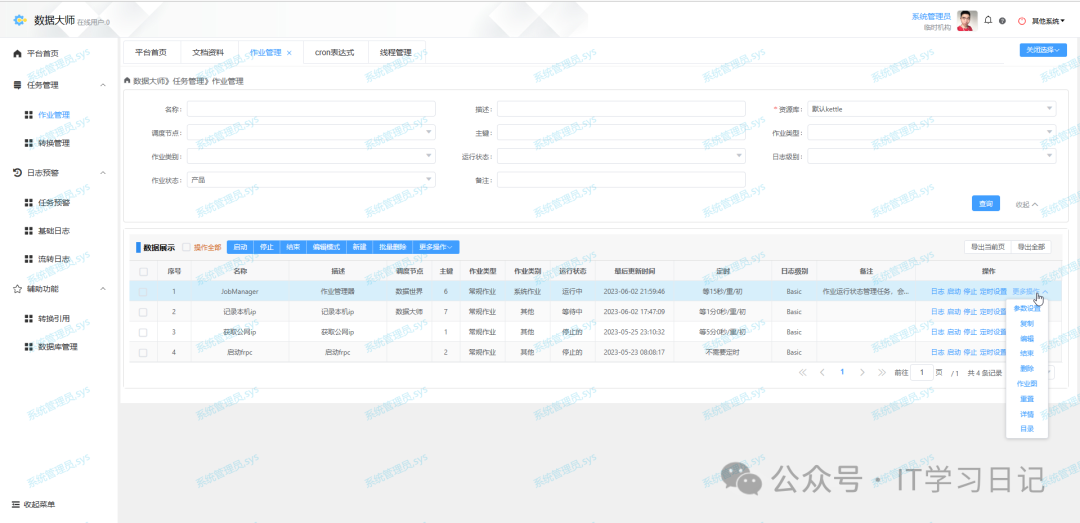Click the grid icon beside 转换管理
The height and width of the screenshot is (523, 1080).
click(29, 143)
